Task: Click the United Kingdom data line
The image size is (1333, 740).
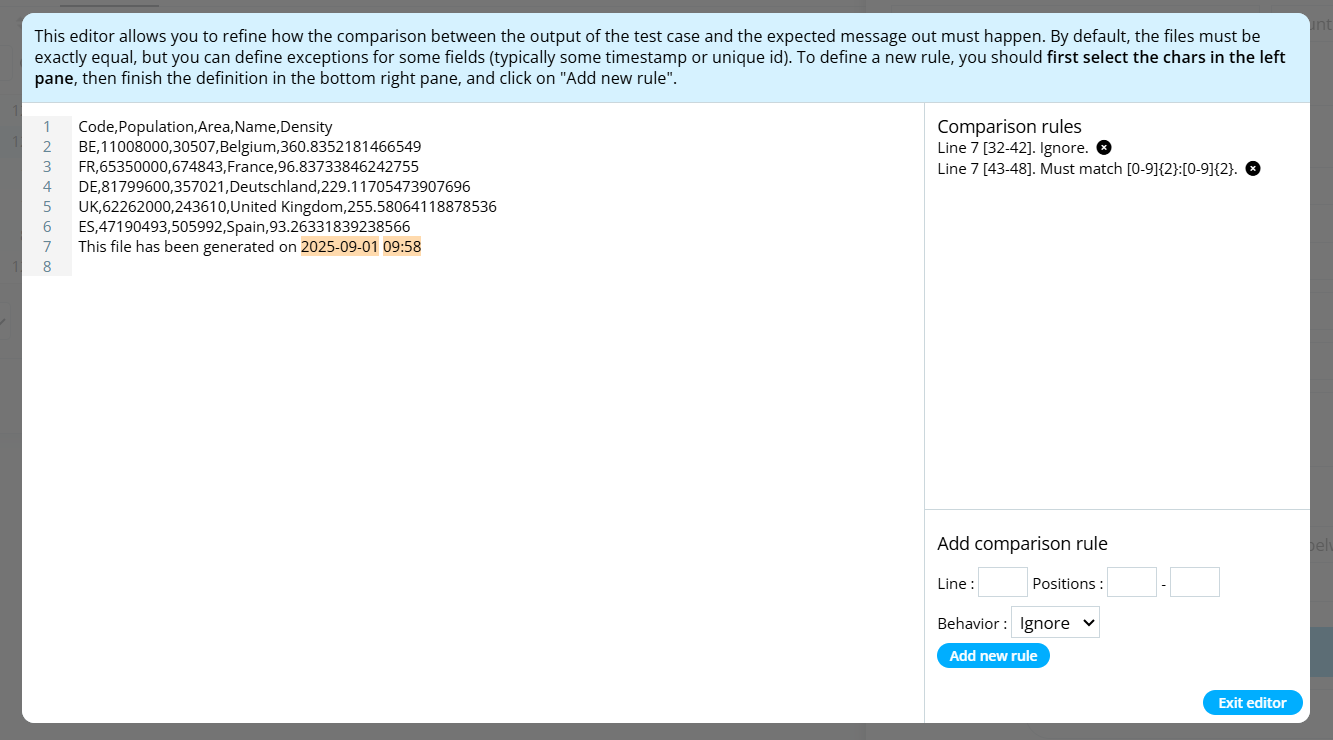Action: (x=287, y=207)
